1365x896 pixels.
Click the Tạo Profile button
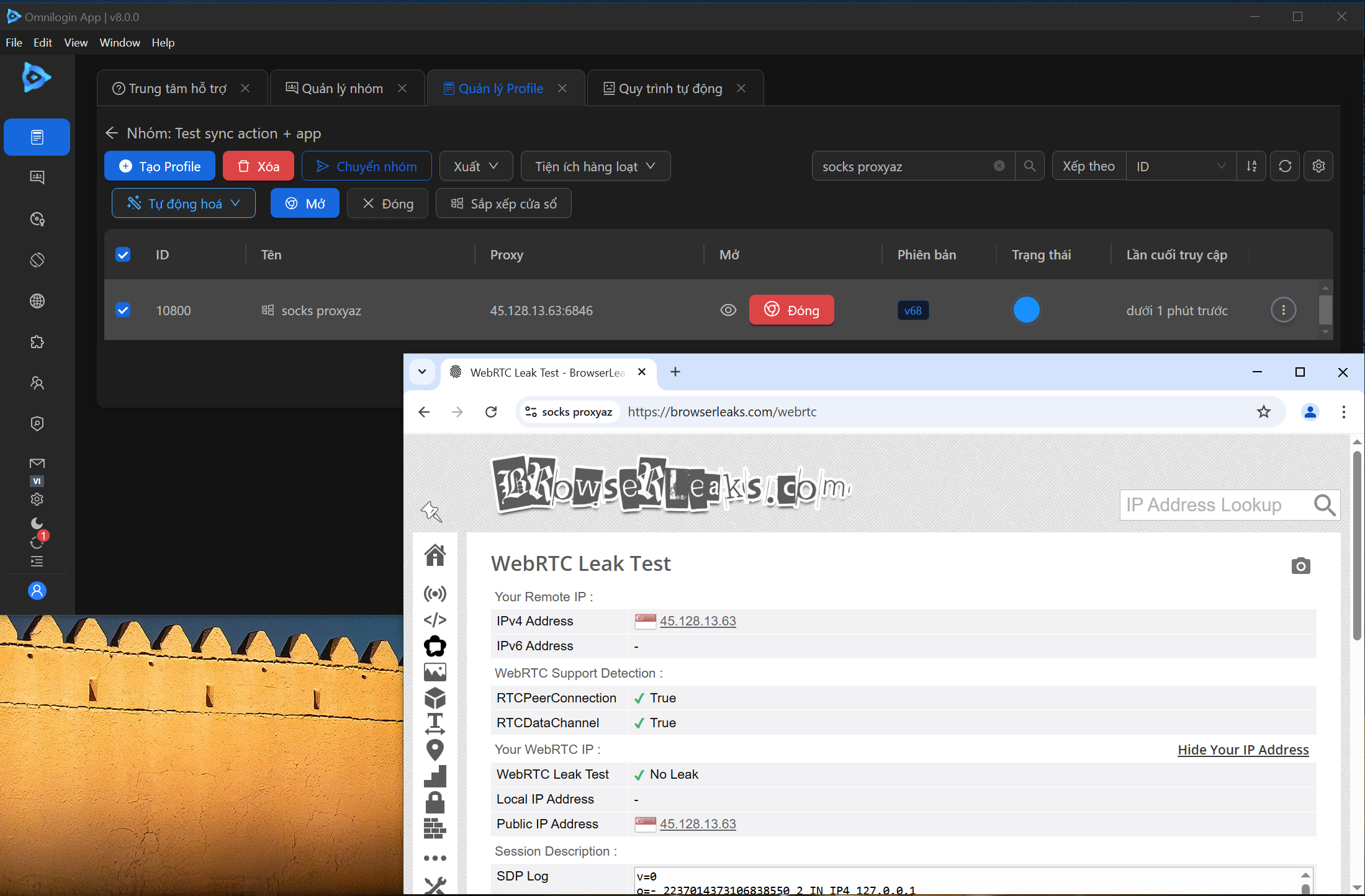pos(160,166)
